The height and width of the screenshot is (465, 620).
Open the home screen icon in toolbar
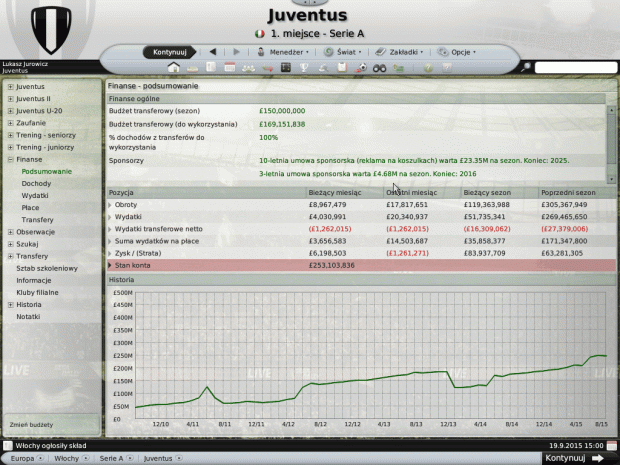174,67
